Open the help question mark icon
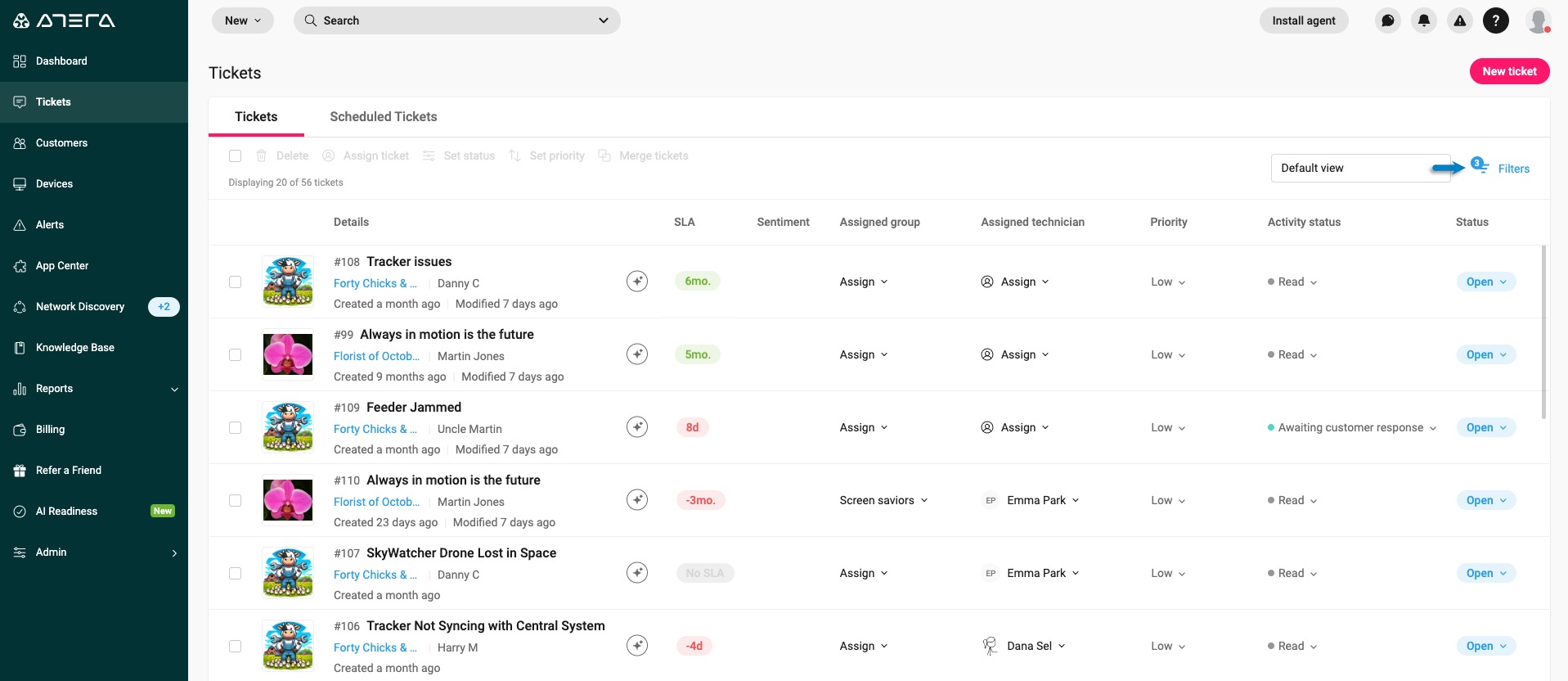 pyautogui.click(x=1495, y=20)
